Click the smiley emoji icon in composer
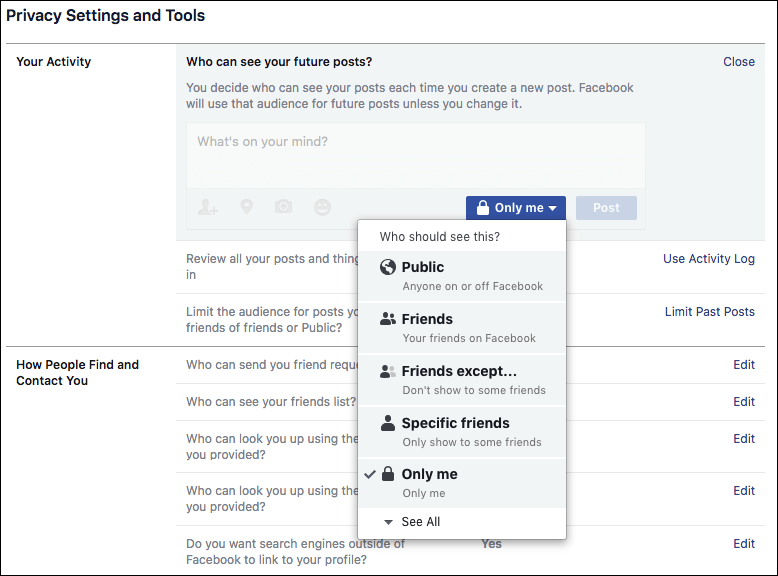This screenshot has height=576, width=778. coord(323,207)
